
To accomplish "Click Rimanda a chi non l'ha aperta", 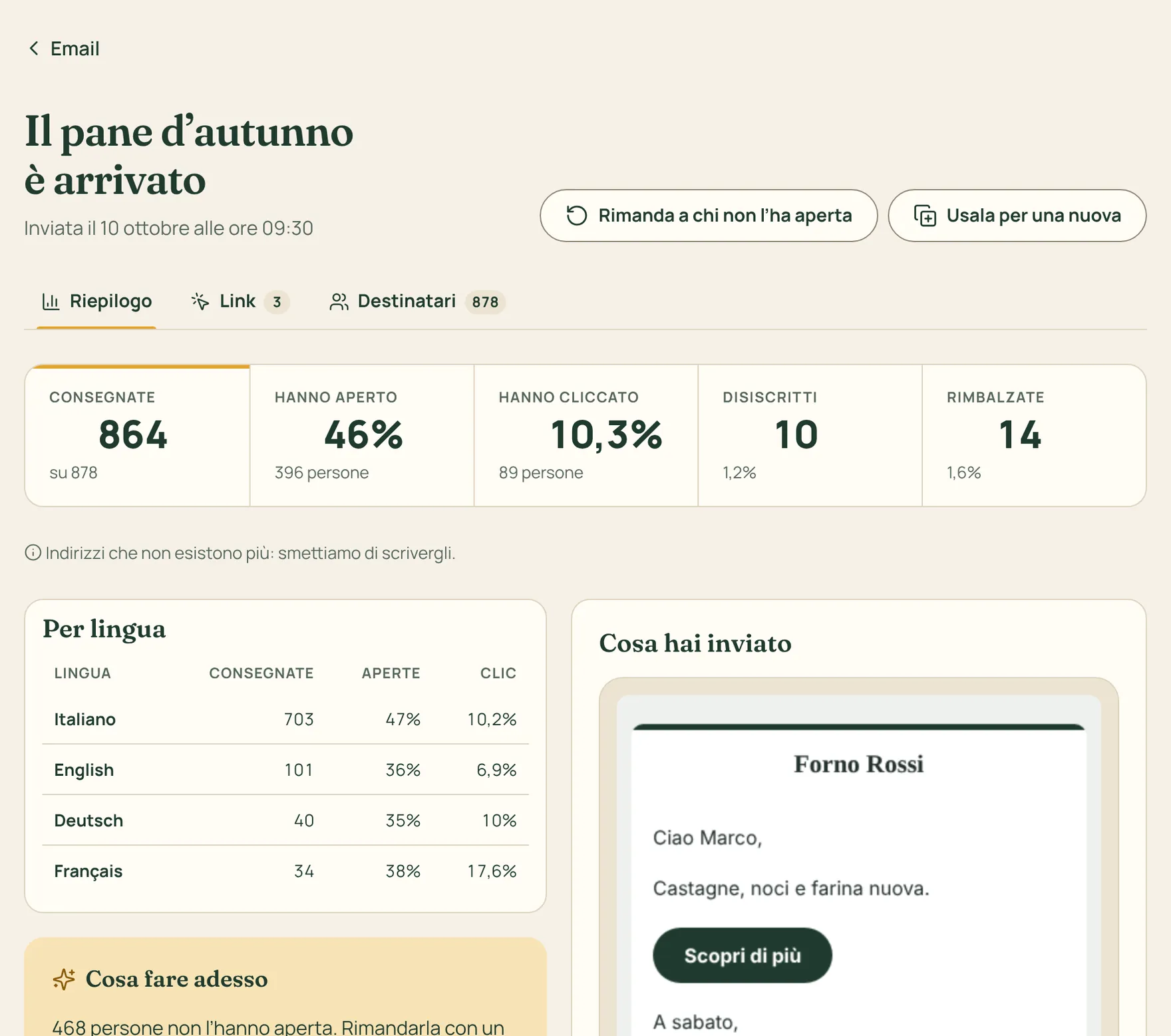I will (709, 216).
